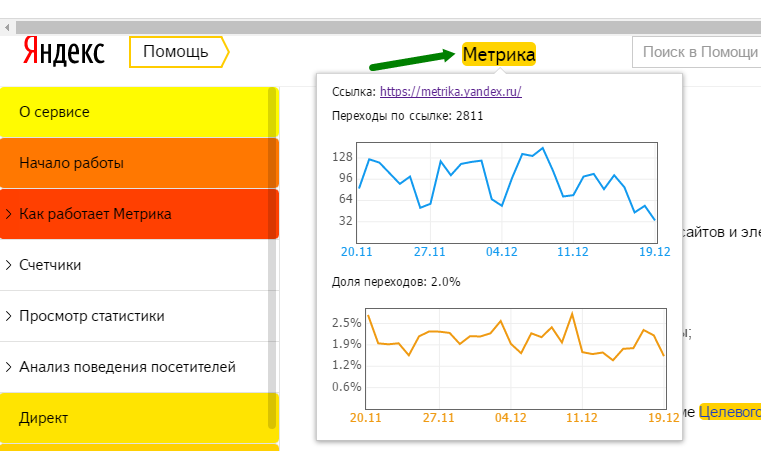Click blue 19.12 date label
761x451 pixels.
[x=655, y=252]
